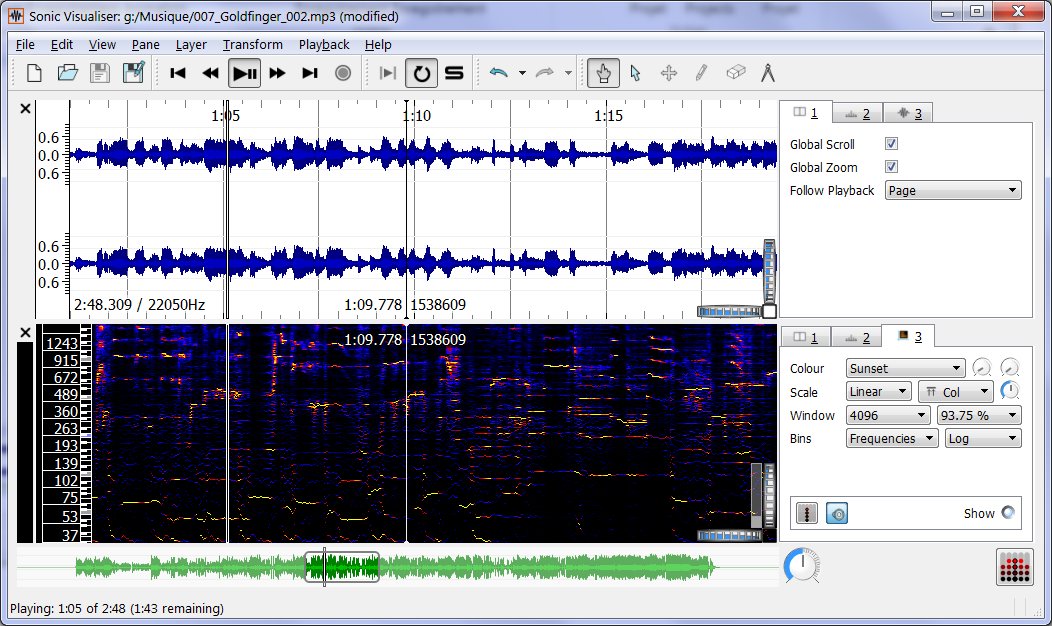The width and height of the screenshot is (1052, 626).
Task: Open the Layer menu
Action: click(x=191, y=44)
